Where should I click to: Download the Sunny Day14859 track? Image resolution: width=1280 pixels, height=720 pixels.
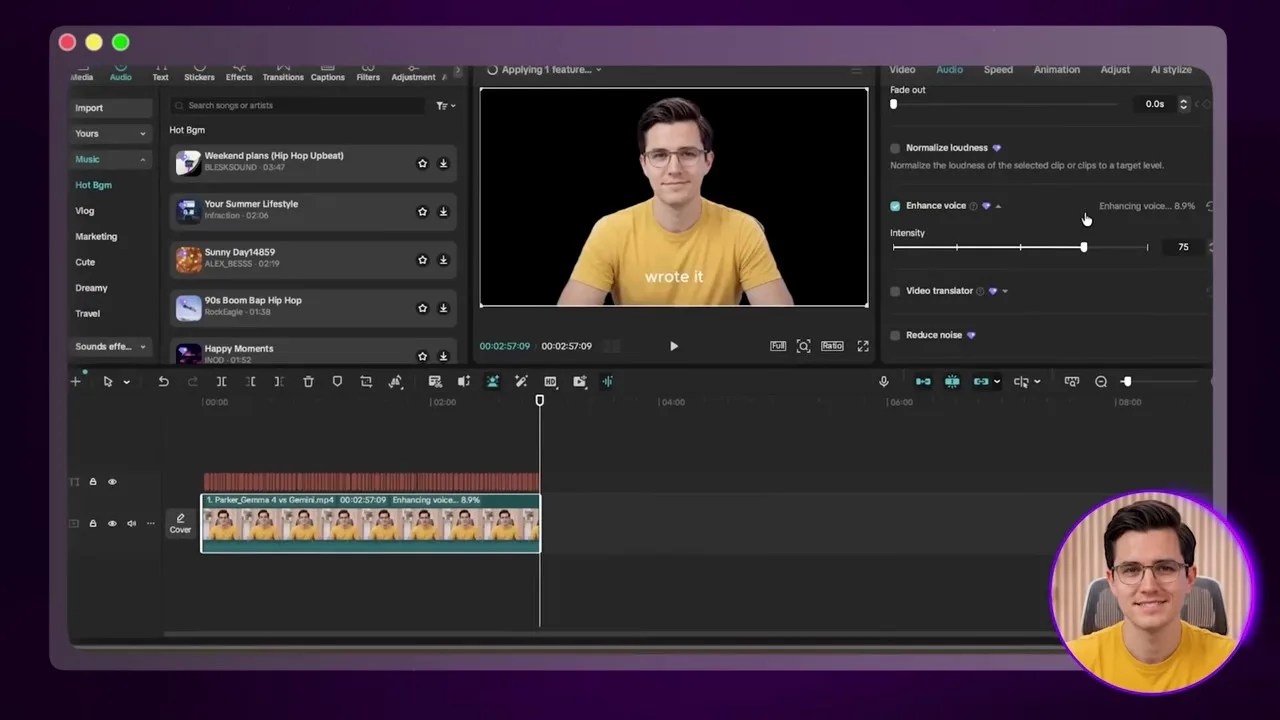click(x=443, y=260)
